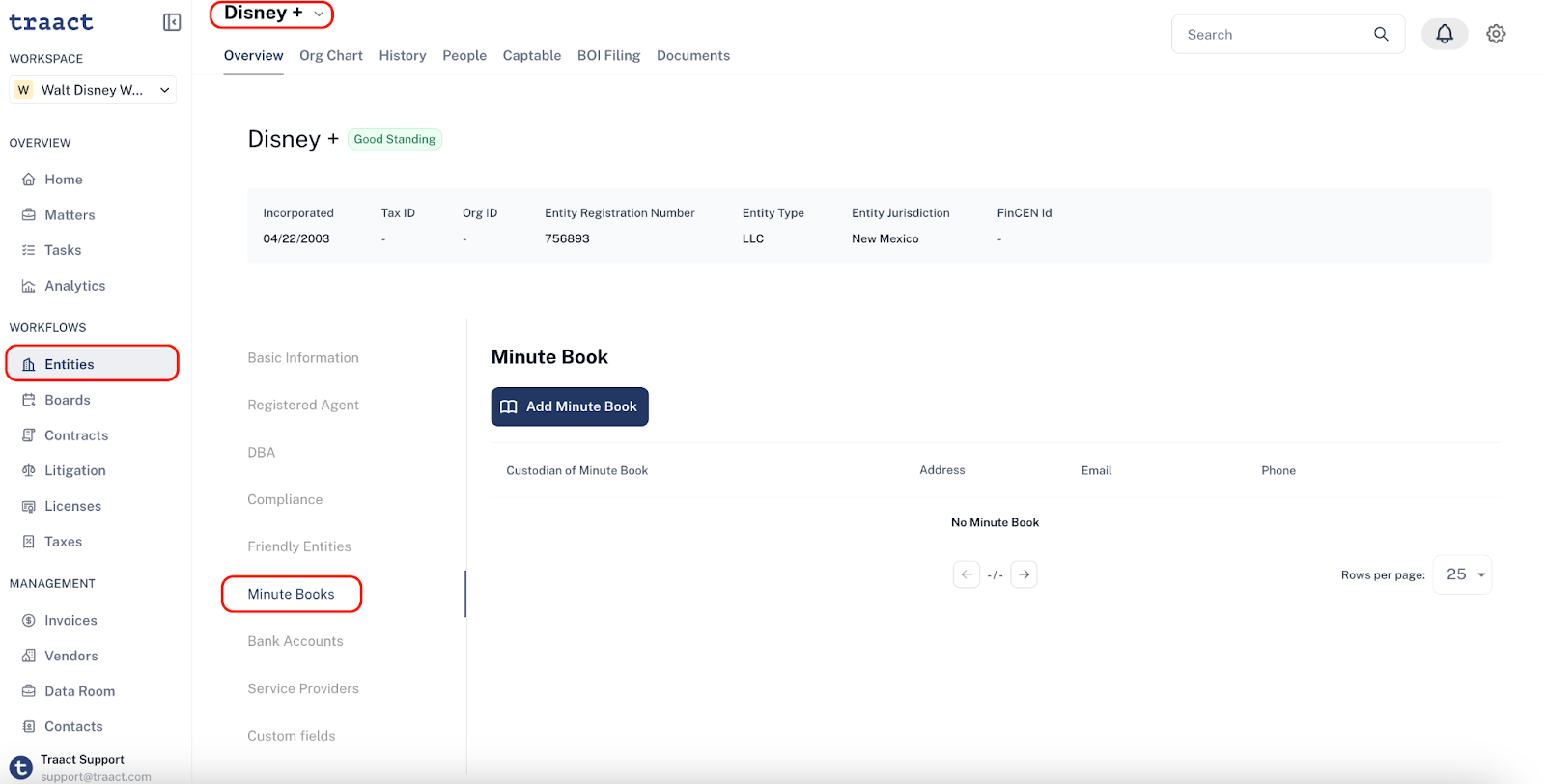Go to Matters page

[x=70, y=215]
